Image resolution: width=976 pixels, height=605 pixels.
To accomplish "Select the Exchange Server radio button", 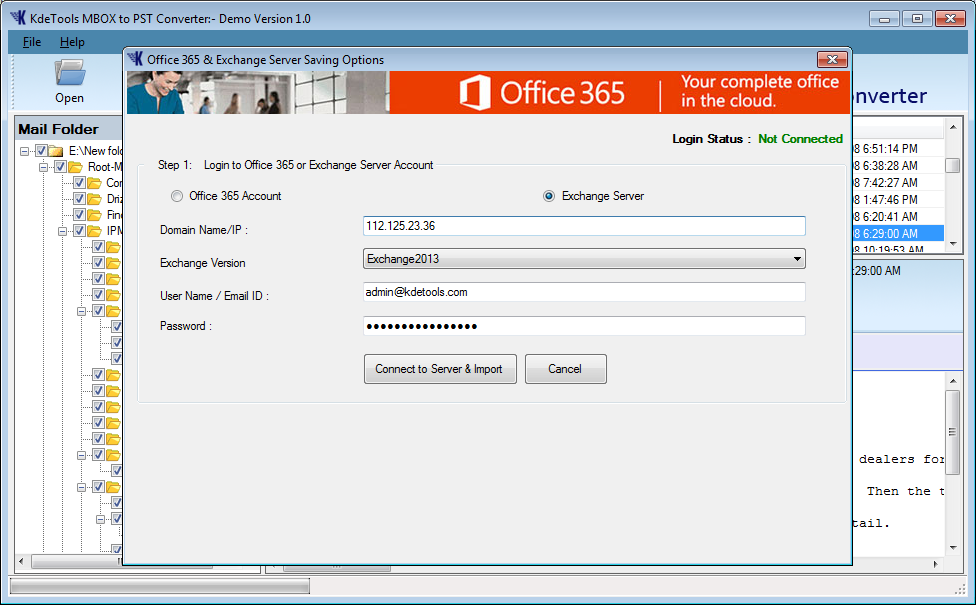I will tap(549, 196).
